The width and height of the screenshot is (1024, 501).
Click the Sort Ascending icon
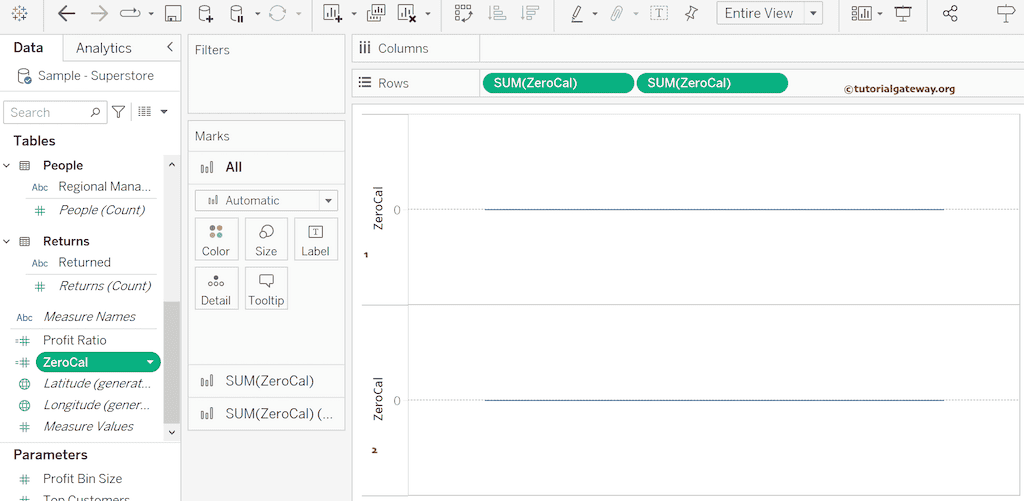tap(498, 13)
